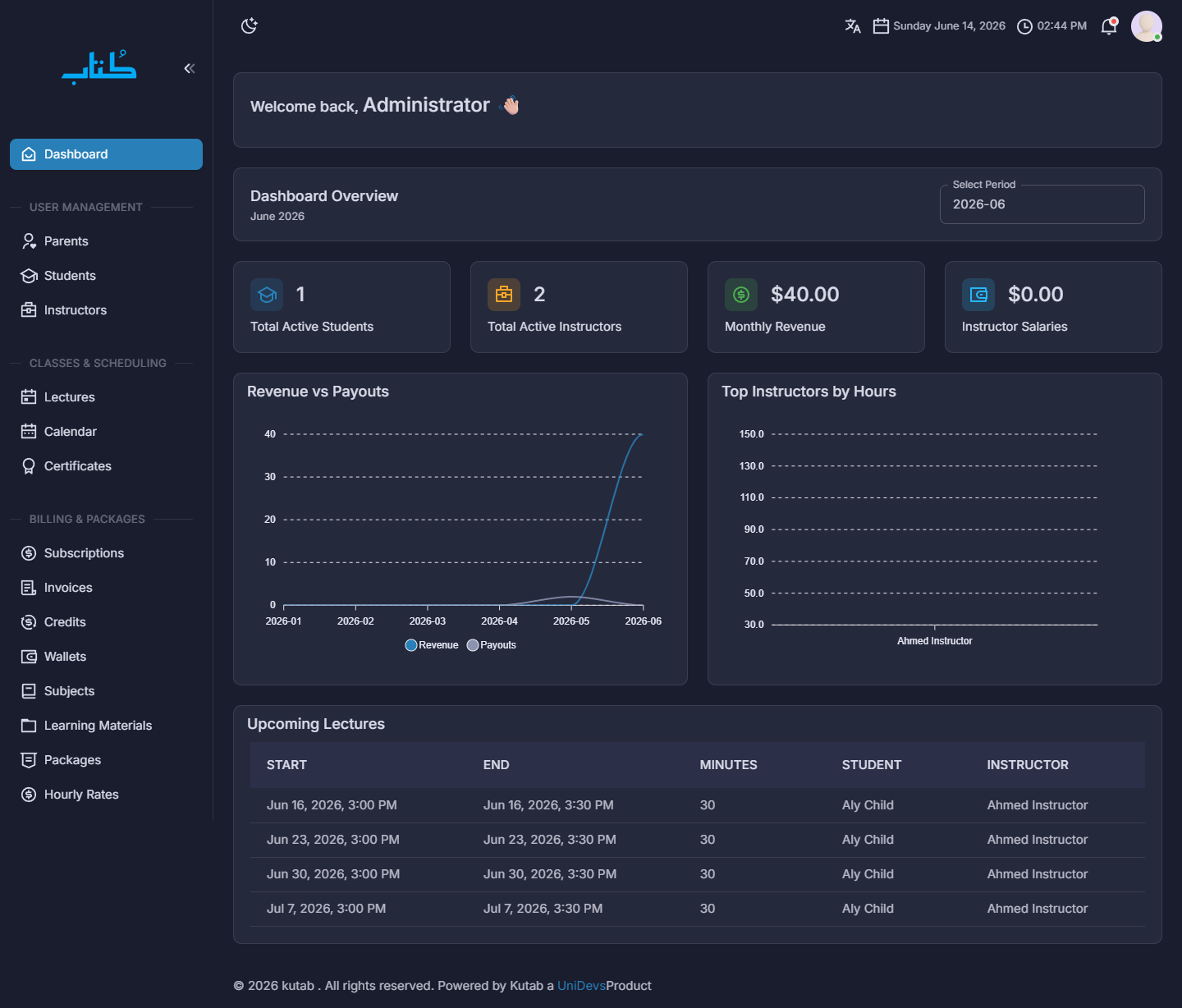Go to Dashboard in the sidebar
The height and width of the screenshot is (1008, 1182).
(106, 154)
